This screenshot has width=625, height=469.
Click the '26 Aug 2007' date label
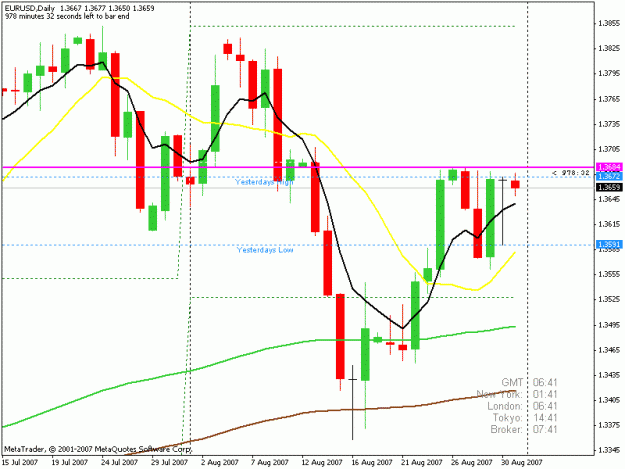click(x=472, y=462)
